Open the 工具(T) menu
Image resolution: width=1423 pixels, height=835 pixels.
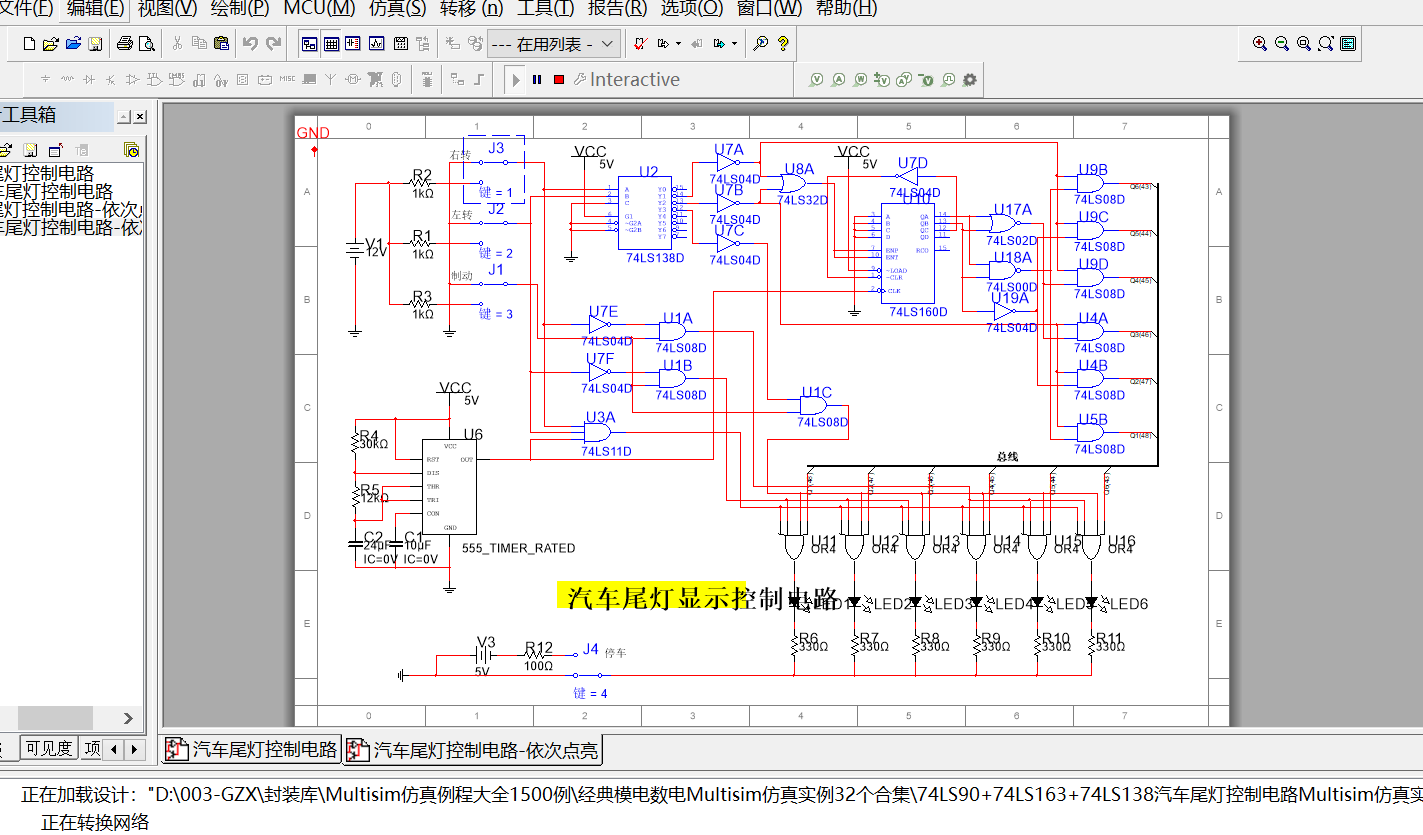coord(545,9)
